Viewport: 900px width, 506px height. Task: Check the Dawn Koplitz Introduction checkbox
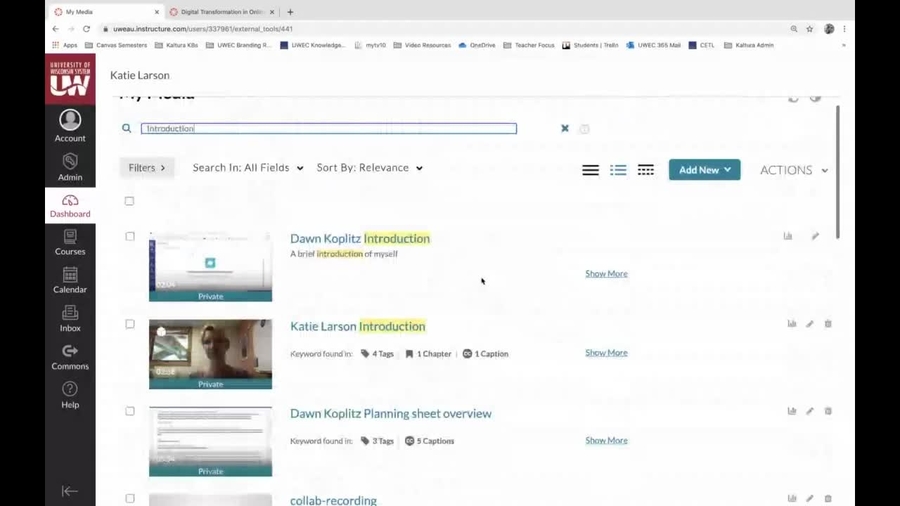pyautogui.click(x=129, y=237)
